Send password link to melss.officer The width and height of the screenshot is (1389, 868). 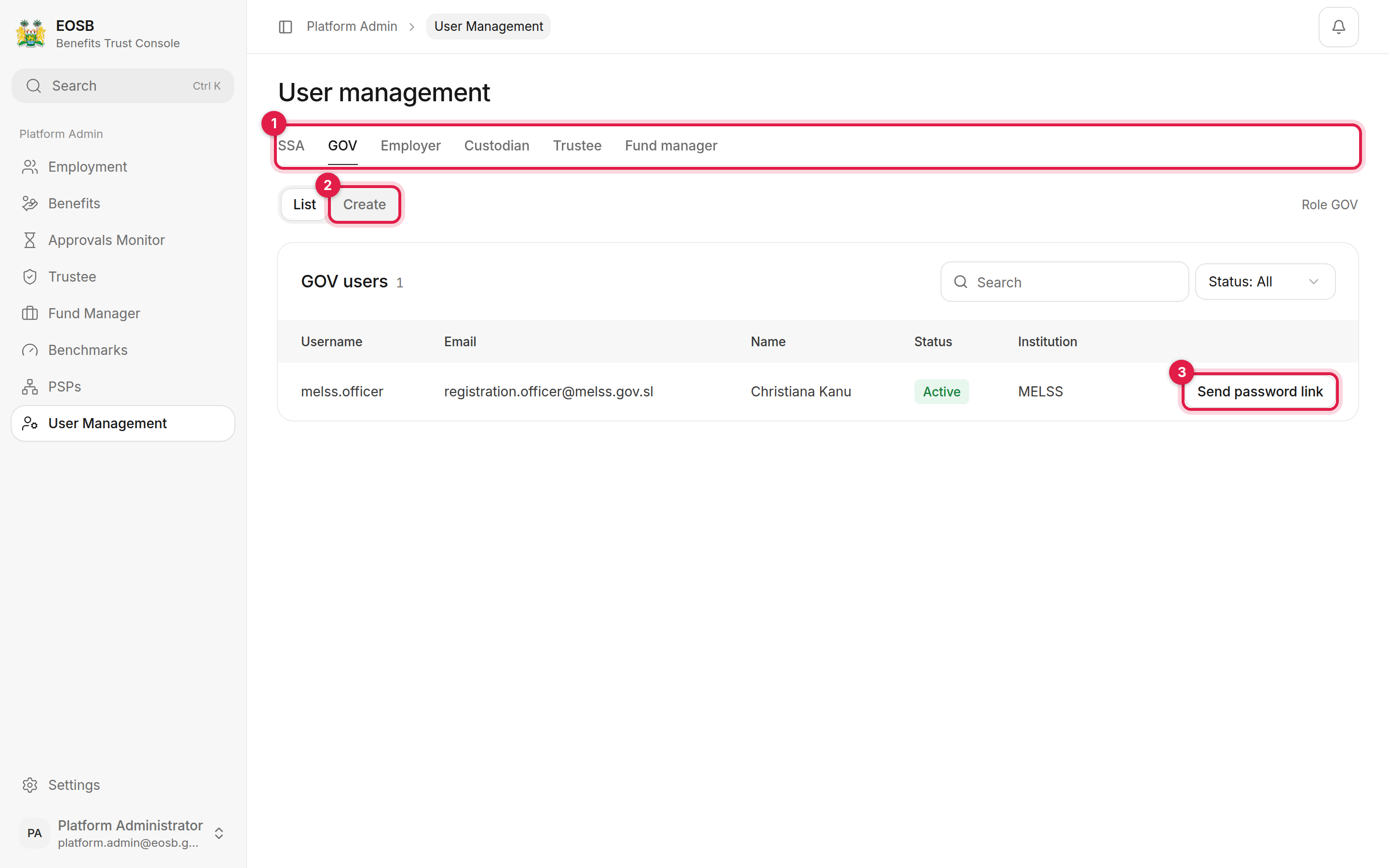point(1260,392)
